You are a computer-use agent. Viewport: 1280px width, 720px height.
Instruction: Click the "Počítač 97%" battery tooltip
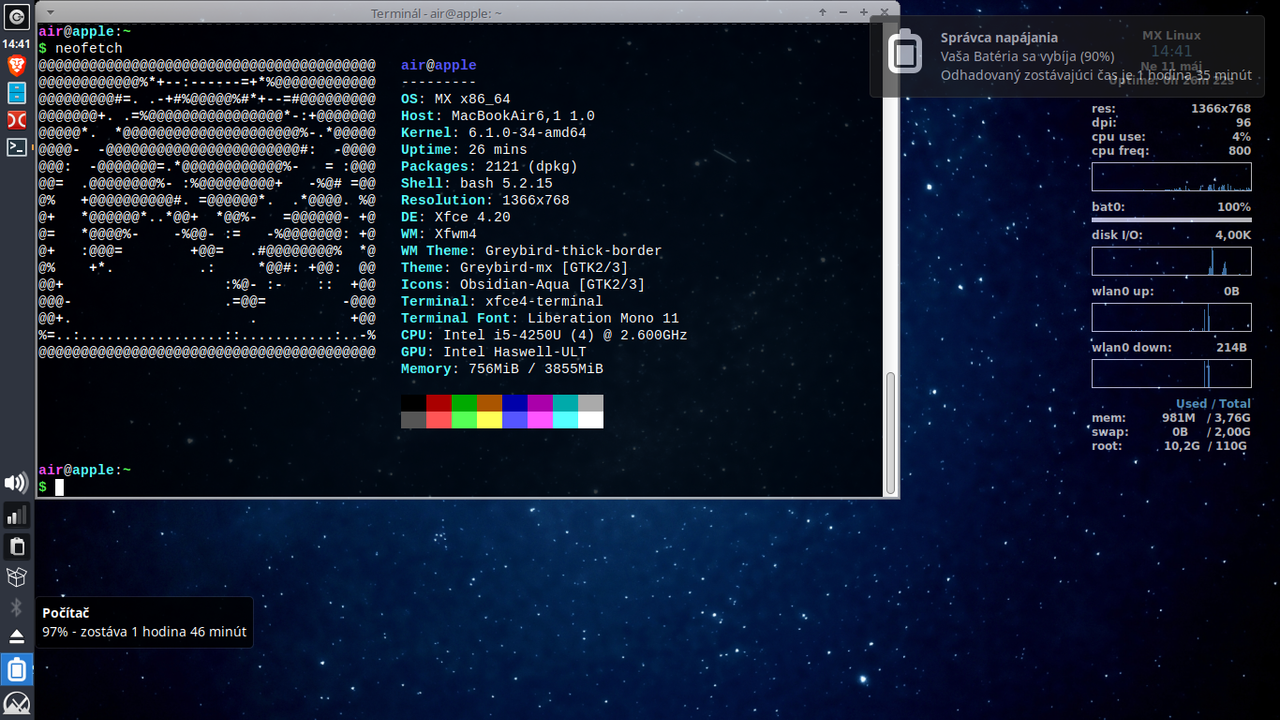tap(144, 622)
